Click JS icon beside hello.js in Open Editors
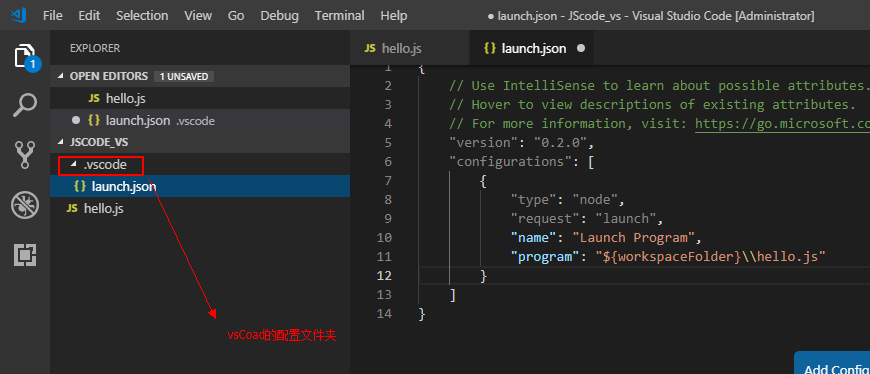Viewport: 870px width, 374px height. click(x=94, y=99)
